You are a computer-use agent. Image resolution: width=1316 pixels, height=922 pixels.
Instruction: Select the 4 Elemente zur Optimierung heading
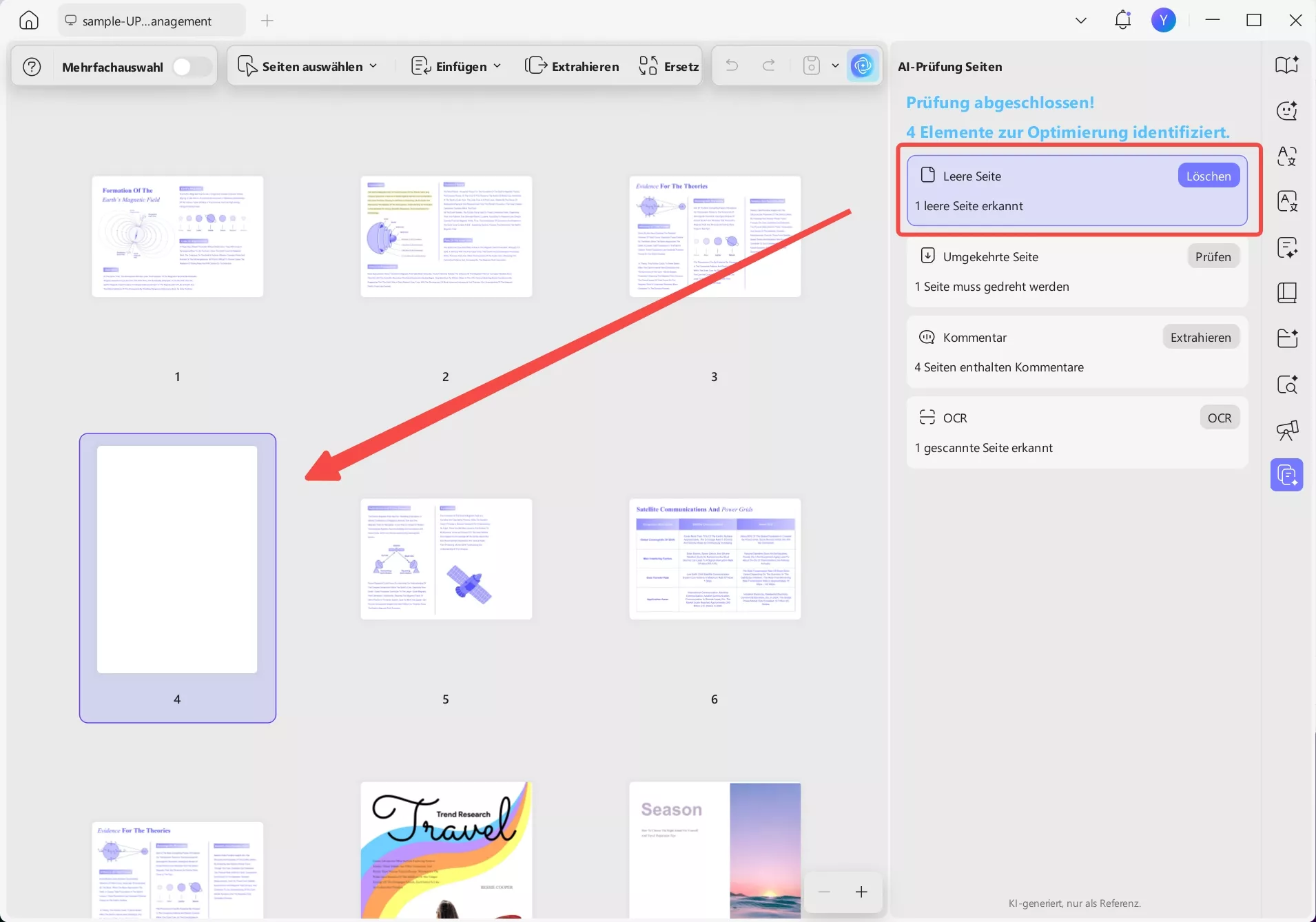tap(1068, 132)
